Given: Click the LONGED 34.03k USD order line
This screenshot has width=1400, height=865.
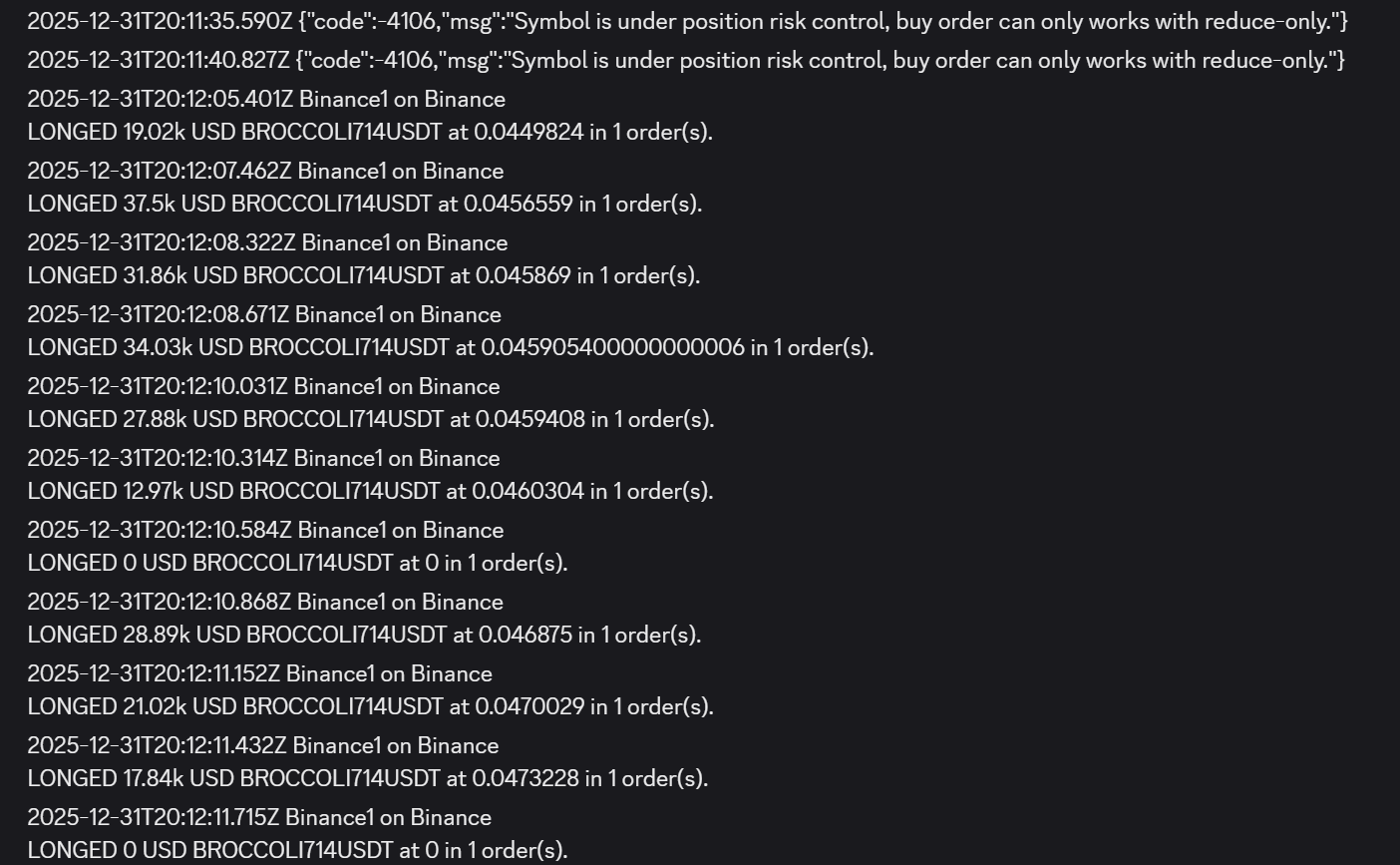Looking at the screenshot, I should pos(451,347).
